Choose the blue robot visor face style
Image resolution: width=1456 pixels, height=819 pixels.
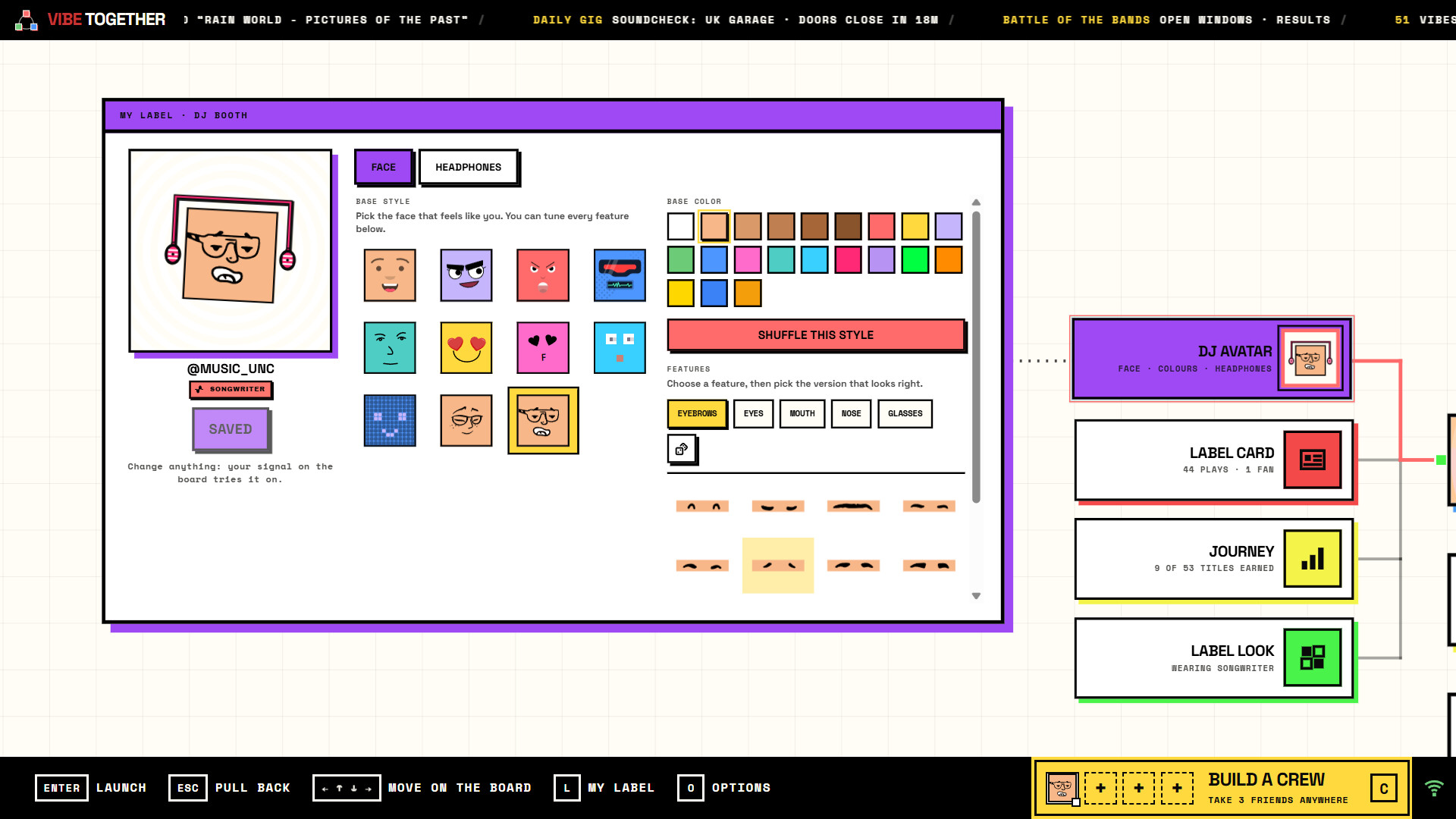tap(620, 275)
